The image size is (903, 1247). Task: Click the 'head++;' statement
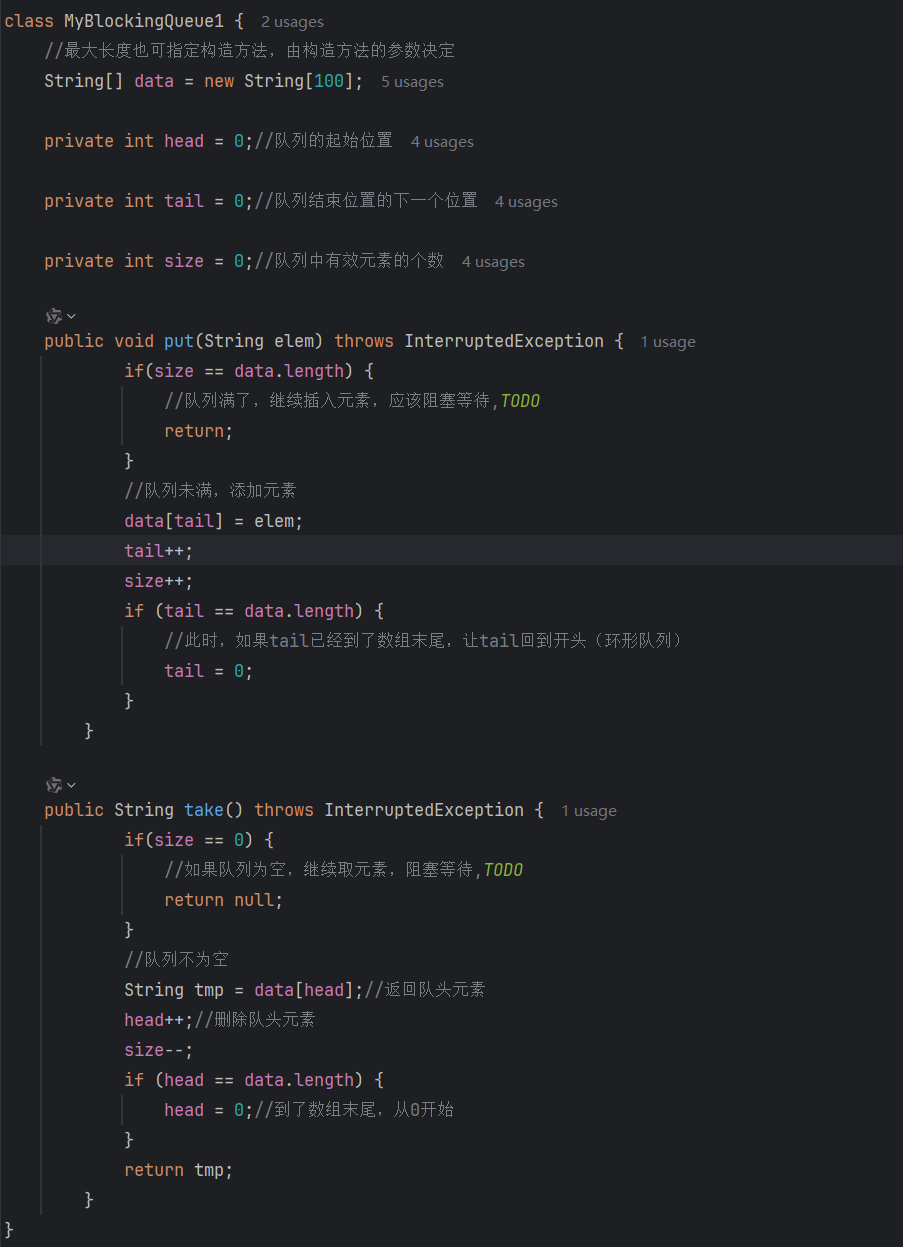[159, 1020]
